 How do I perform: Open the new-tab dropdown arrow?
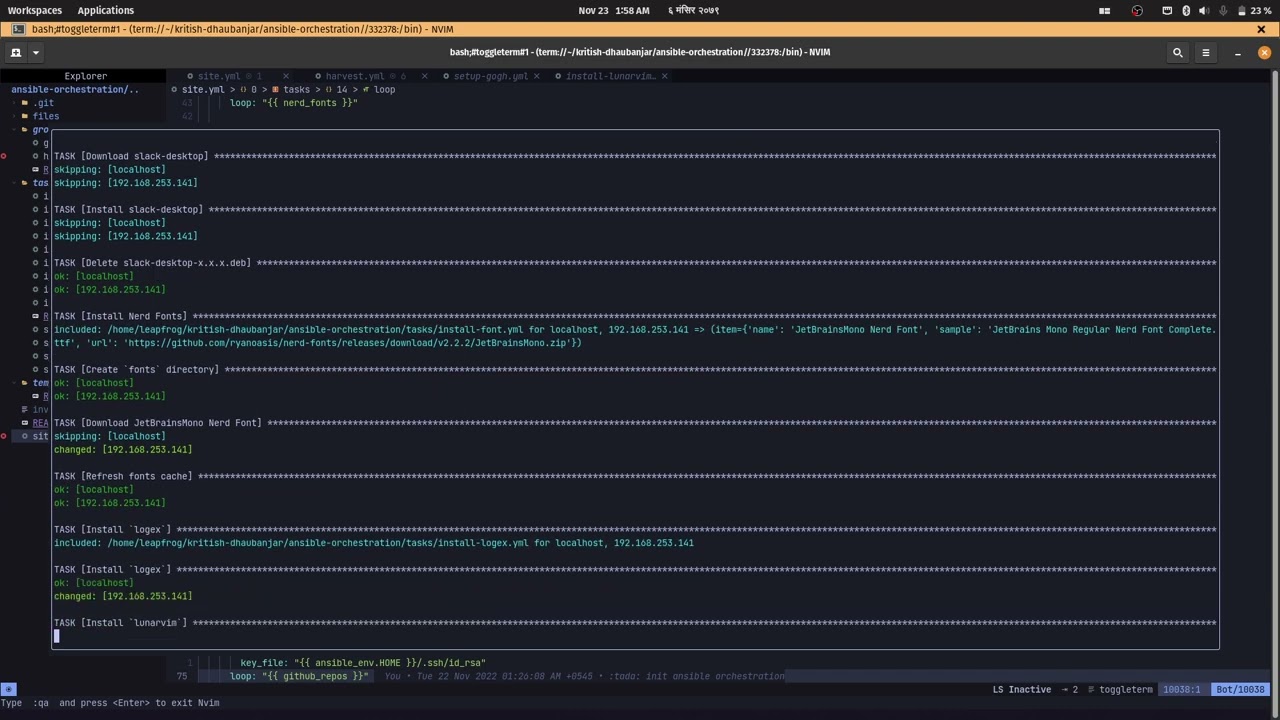coord(35,52)
